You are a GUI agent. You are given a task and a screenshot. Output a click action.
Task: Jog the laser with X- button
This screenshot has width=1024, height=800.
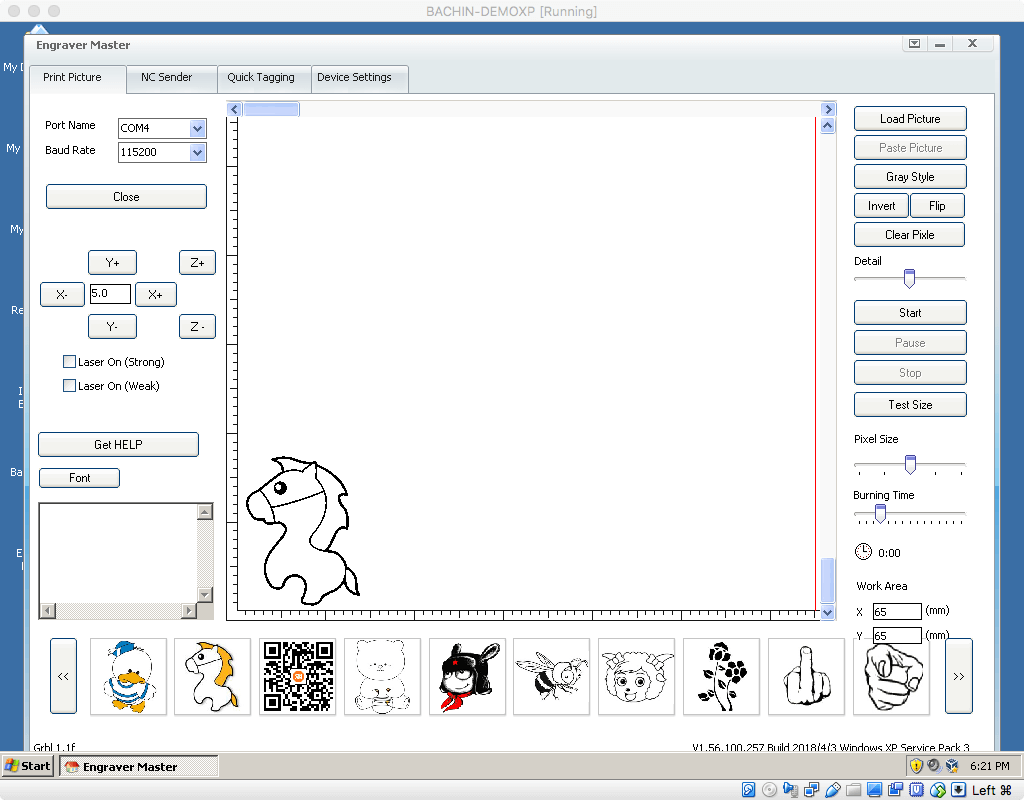pos(62,295)
